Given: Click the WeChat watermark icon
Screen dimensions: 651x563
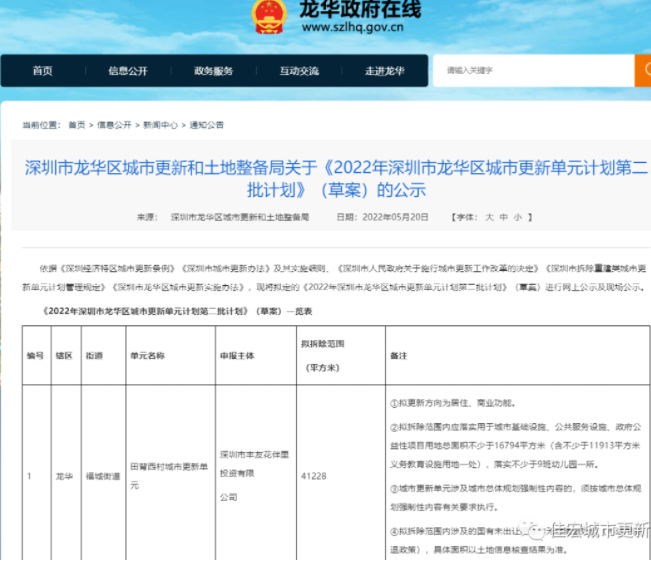Looking at the screenshot, I should (540, 531).
